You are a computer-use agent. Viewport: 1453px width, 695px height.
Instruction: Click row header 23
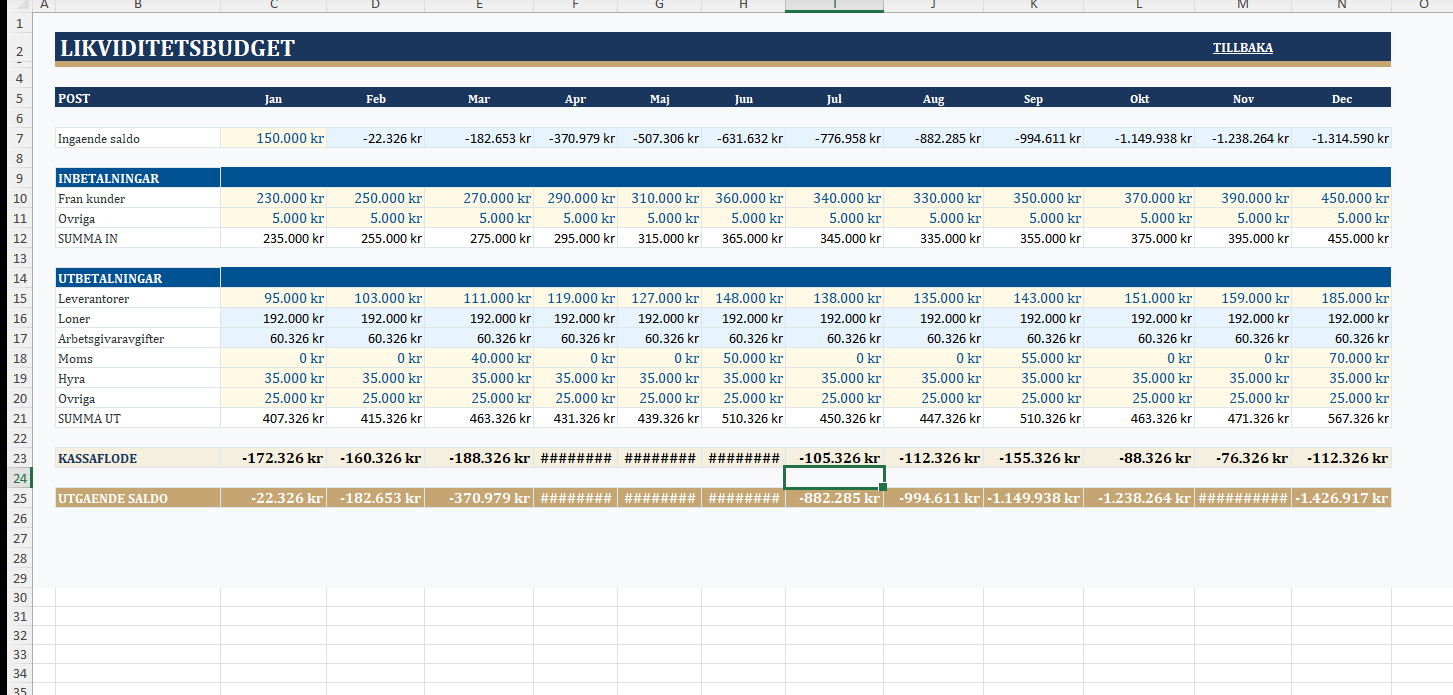point(19,458)
